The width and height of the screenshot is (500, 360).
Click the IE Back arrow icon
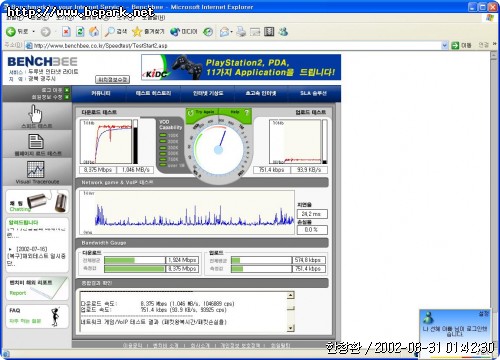click(x=11, y=32)
